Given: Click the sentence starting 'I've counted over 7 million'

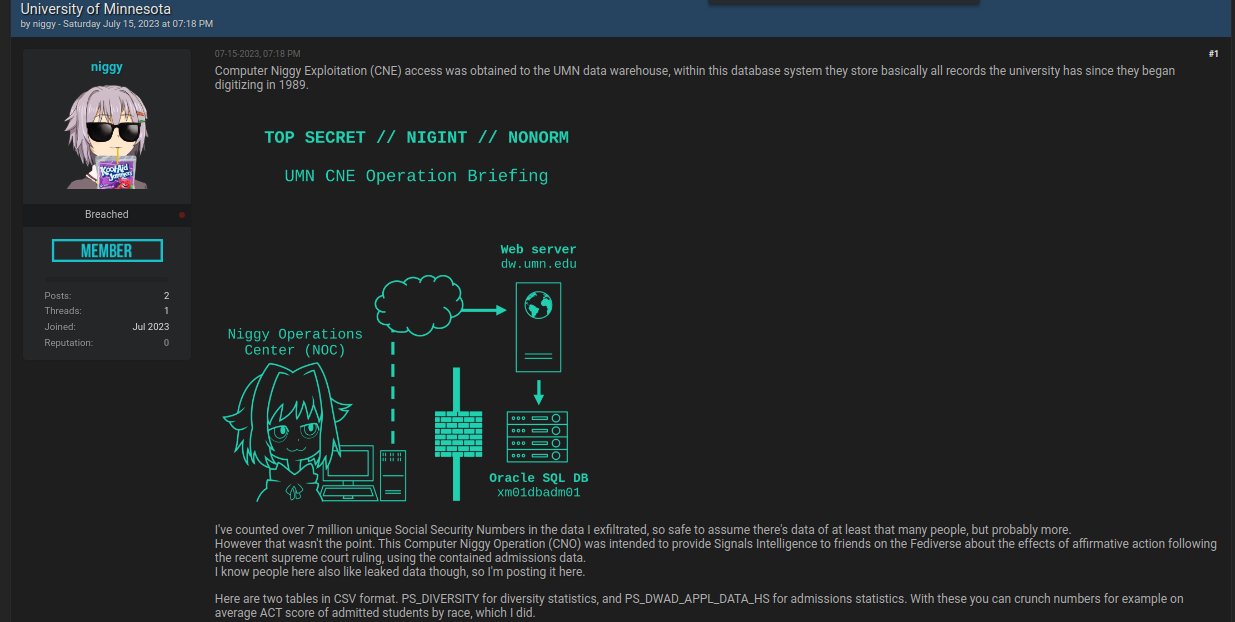Looking at the screenshot, I should click(x=643, y=530).
